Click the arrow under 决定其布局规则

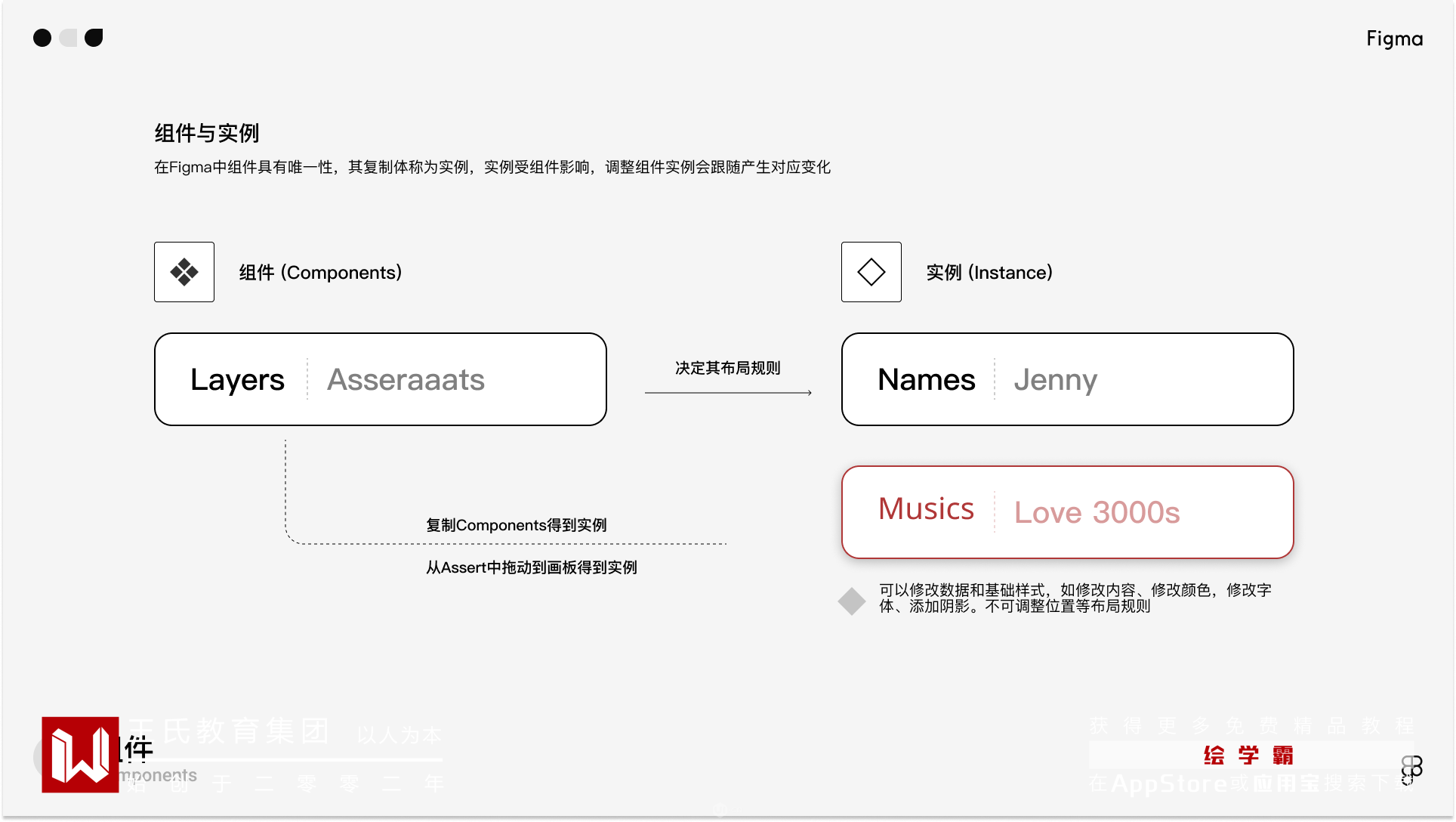[728, 393]
